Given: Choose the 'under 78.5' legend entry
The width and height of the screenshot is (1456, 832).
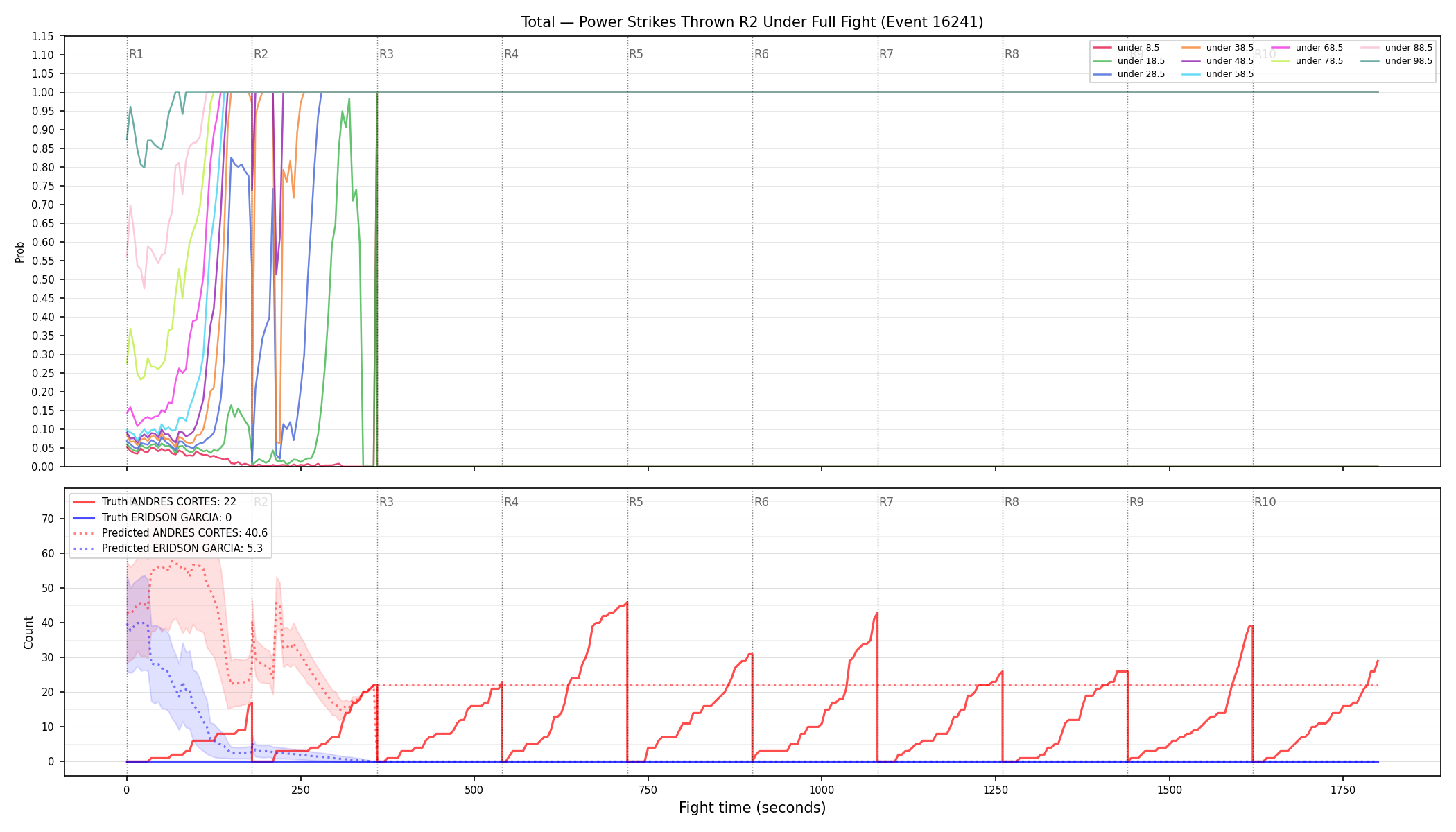Looking at the screenshot, I should pos(1308,61).
